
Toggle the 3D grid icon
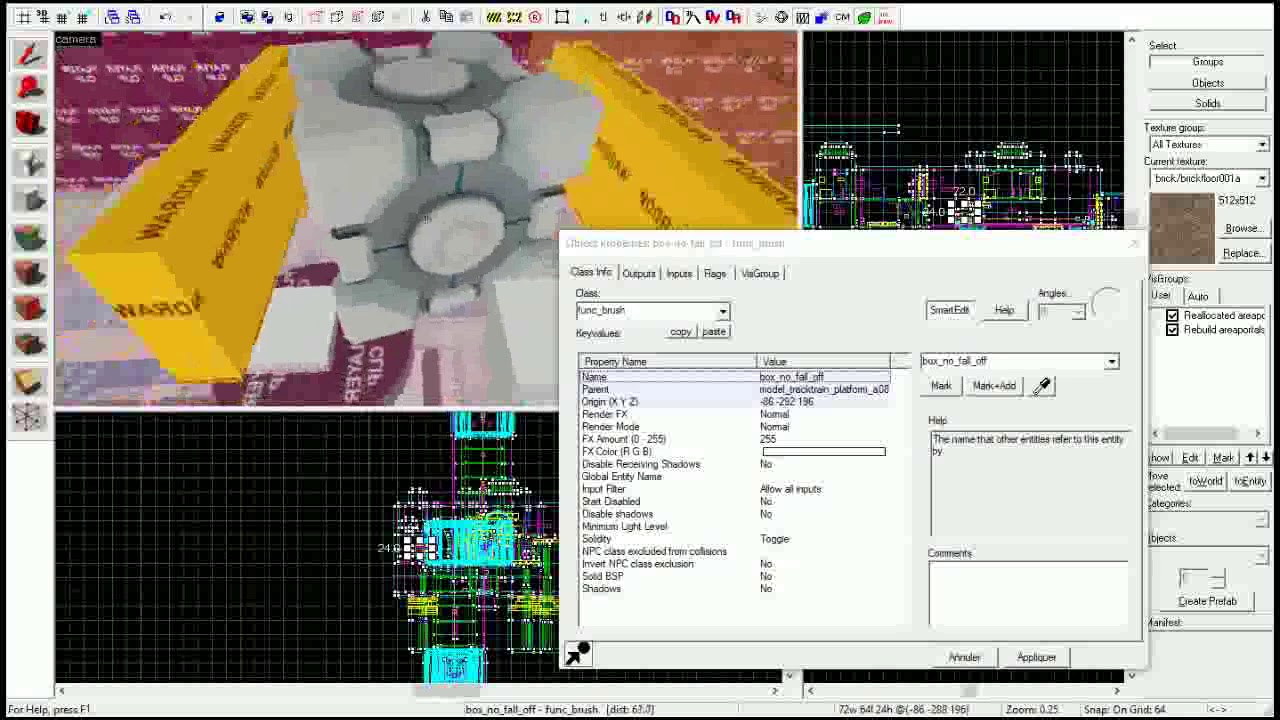coord(43,17)
